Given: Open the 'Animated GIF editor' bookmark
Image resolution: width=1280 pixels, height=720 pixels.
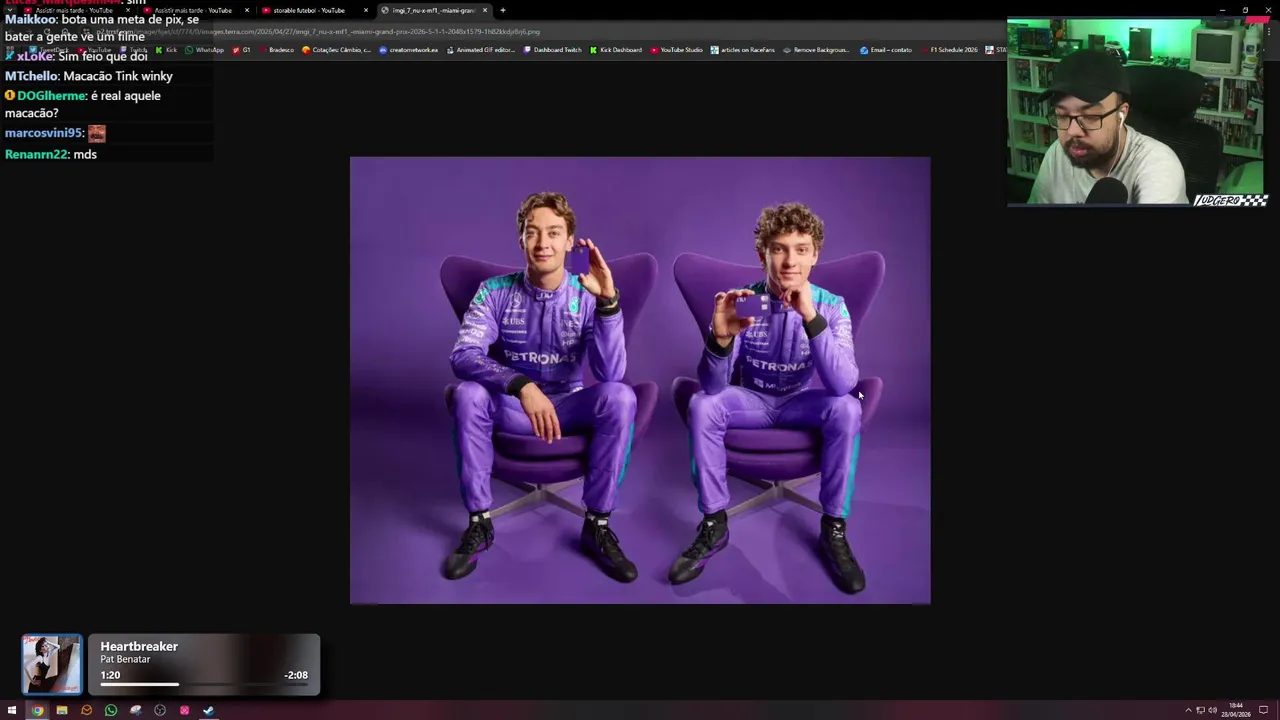Looking at the screenshot, I should pyautogui.click(x=481, y=50).
